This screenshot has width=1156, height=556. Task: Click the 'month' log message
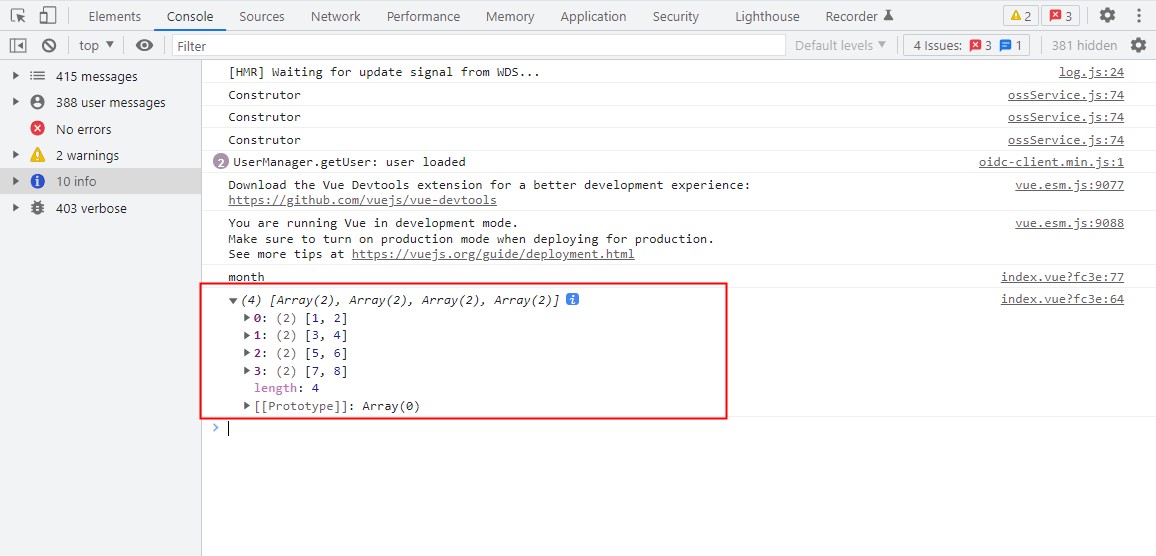click(246, 277)
